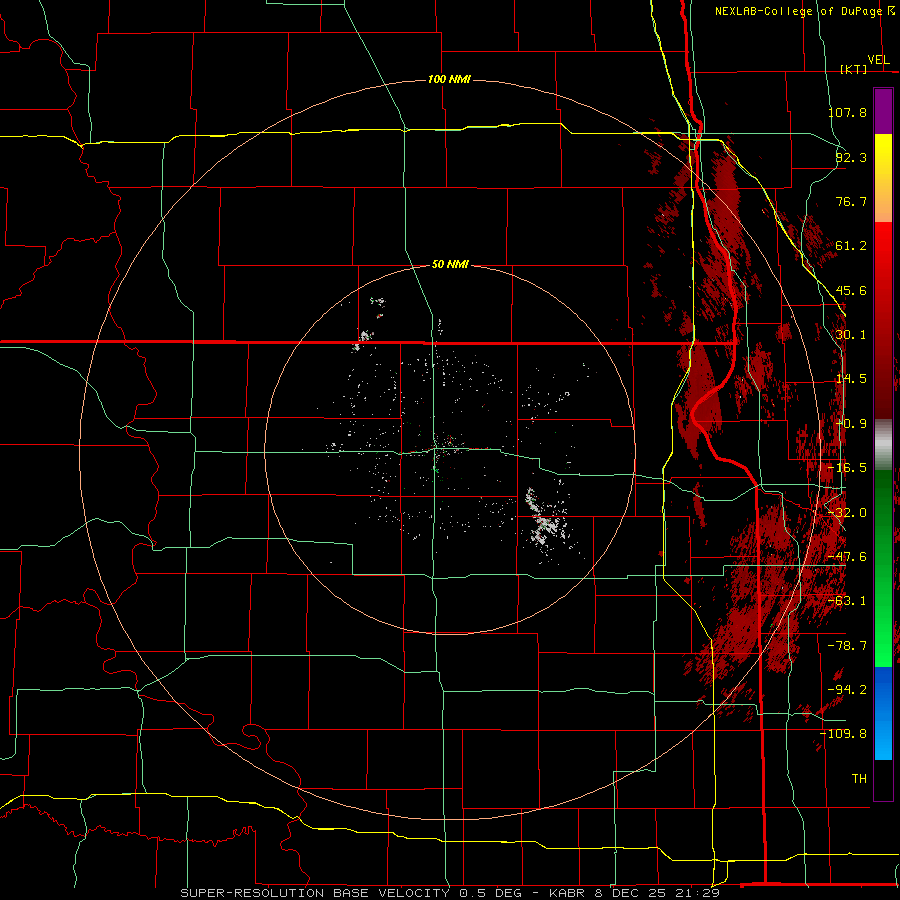Screen dimensions: 900x900
Task: Click the -47.6 velocity scale value
Action: click(x=848, y=557)
